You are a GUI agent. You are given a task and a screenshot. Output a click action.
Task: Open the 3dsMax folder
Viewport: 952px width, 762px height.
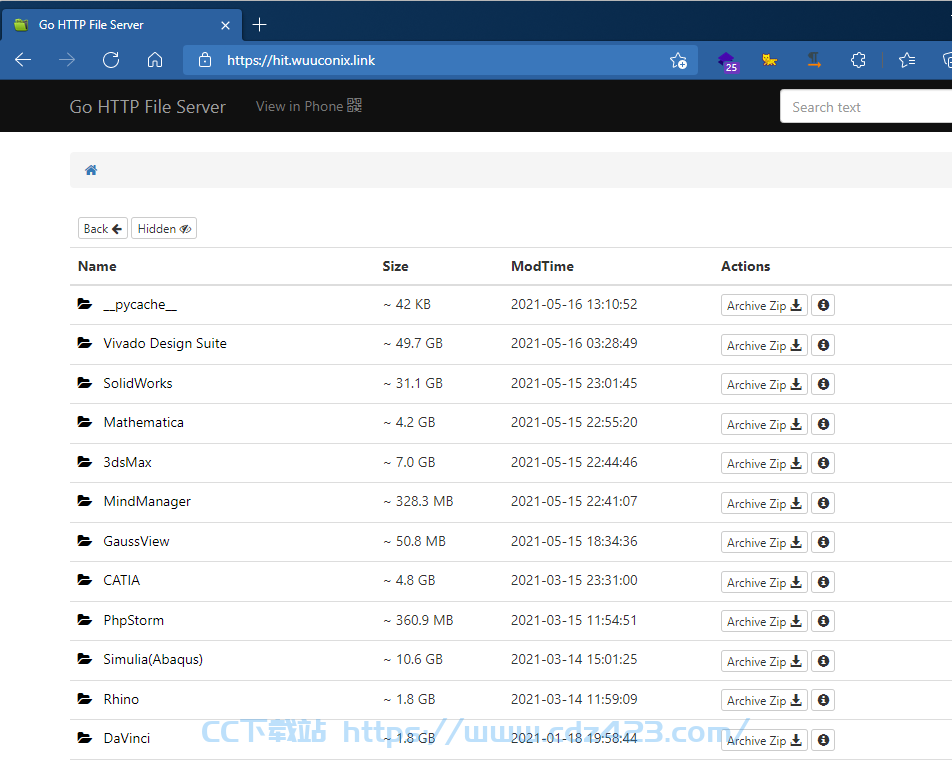click(x=128, y=462)
